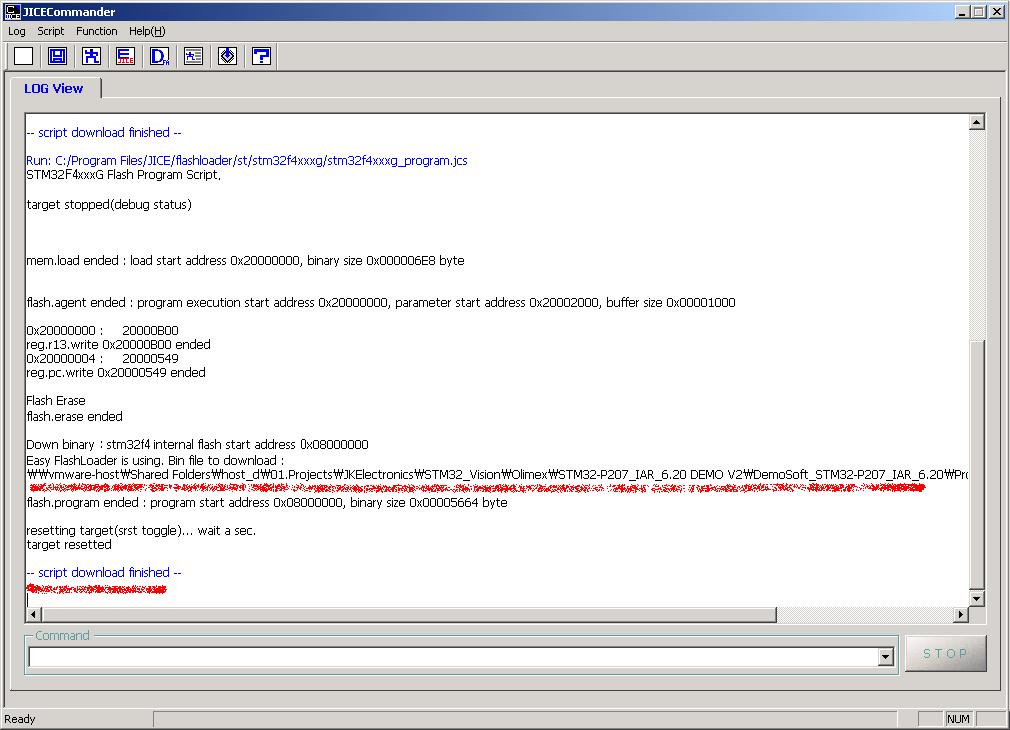This screenshot has height=730, width=1010.
Task: Click inside the Command input field
Action: [450, 657]
